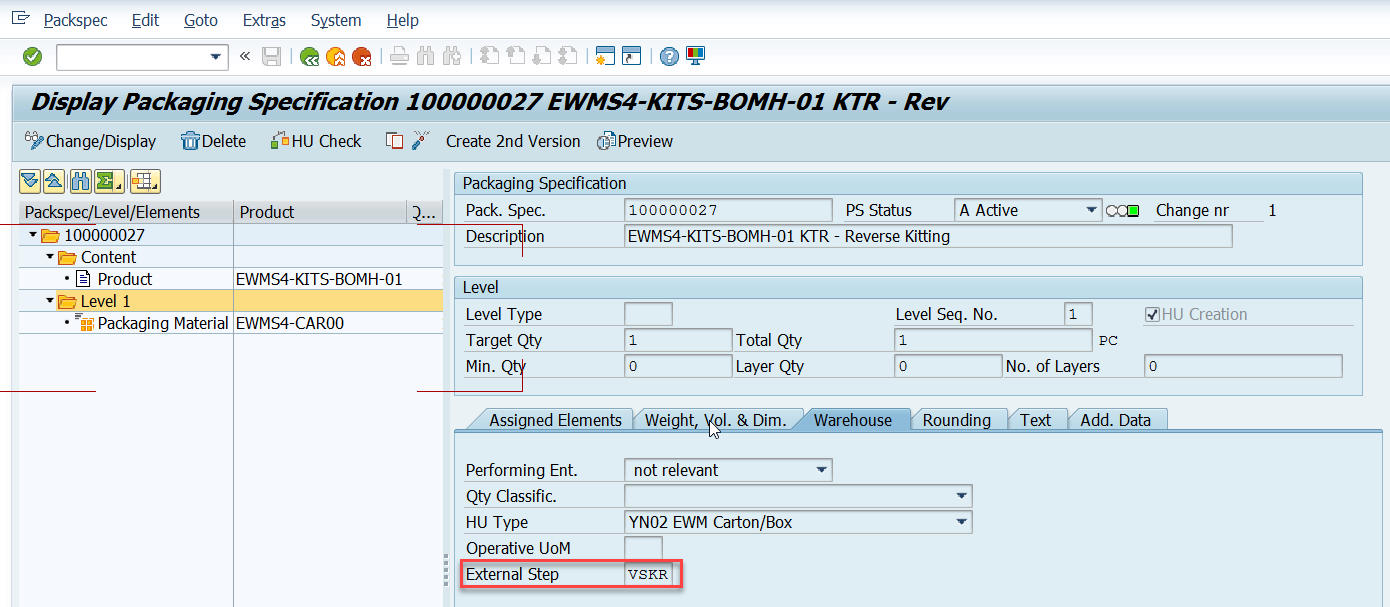Collapse the Level 1 folder node
The image size is (1390, 607).
click(50, 302)
